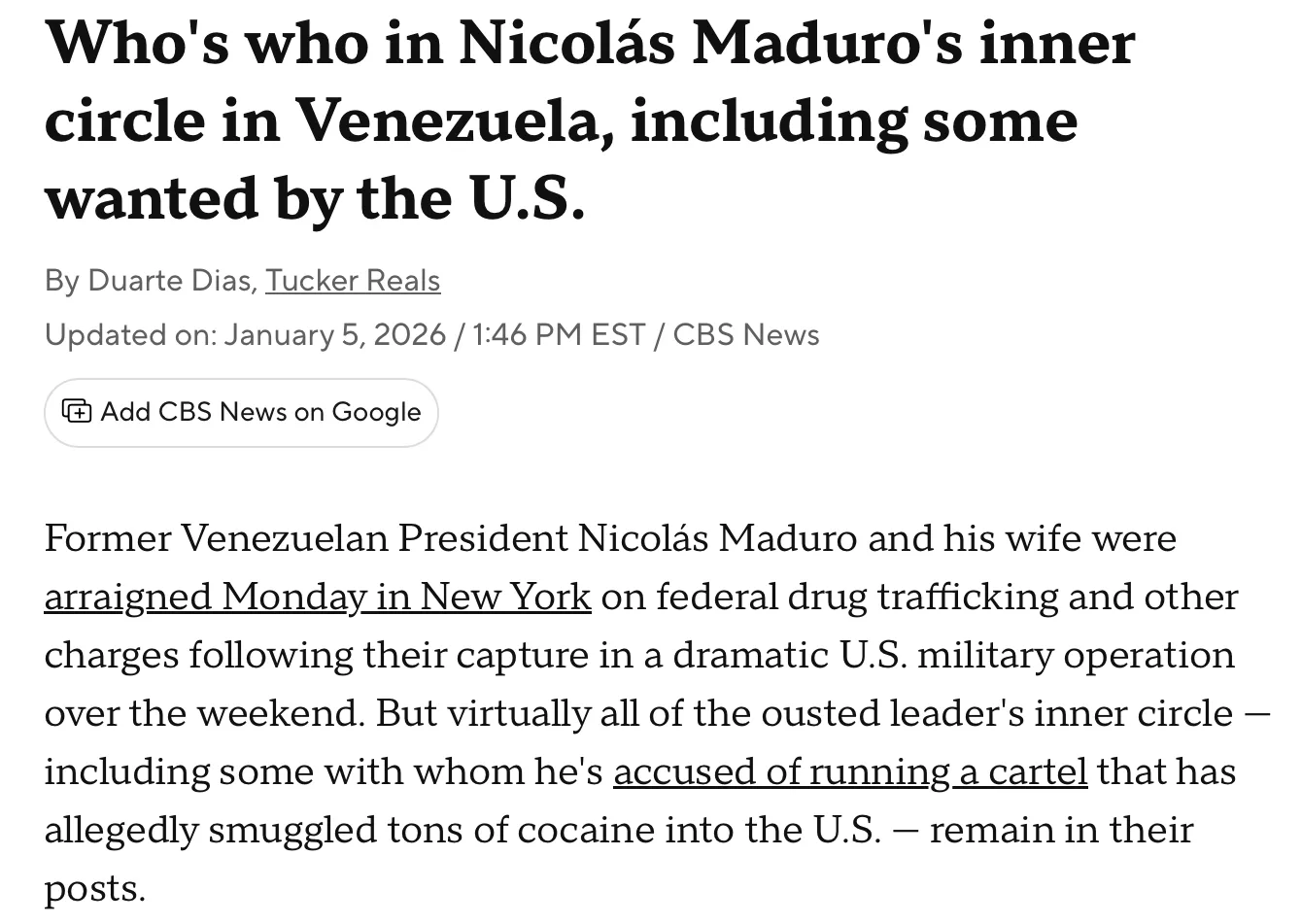Image resolution: width=1302 pixels, height=924 pixels.
Task: Click the author name Duarte Dias
Action: [x=172, y=281]
